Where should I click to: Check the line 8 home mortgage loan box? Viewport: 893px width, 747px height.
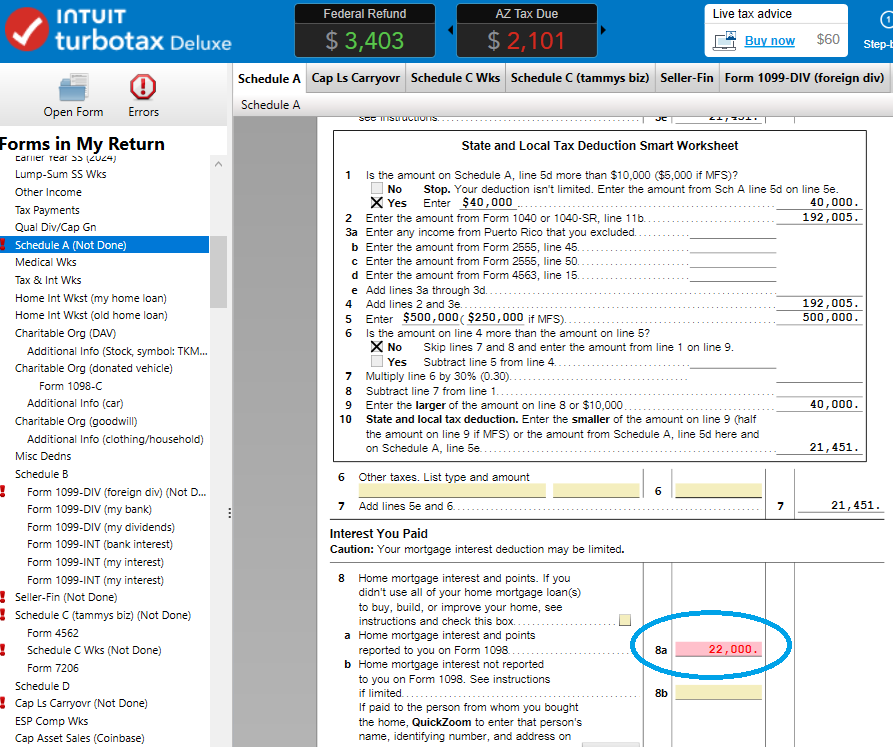pos(625,620)
